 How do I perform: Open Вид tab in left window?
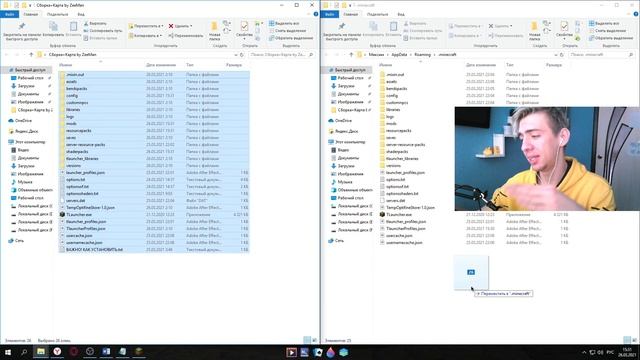click(81, 14)
